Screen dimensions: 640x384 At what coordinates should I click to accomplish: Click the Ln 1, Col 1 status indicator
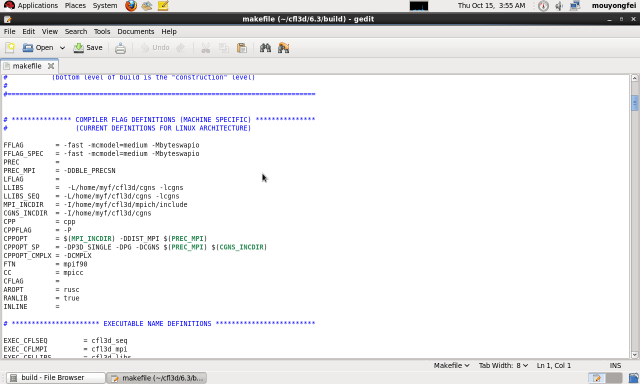[x=554, y=366]
